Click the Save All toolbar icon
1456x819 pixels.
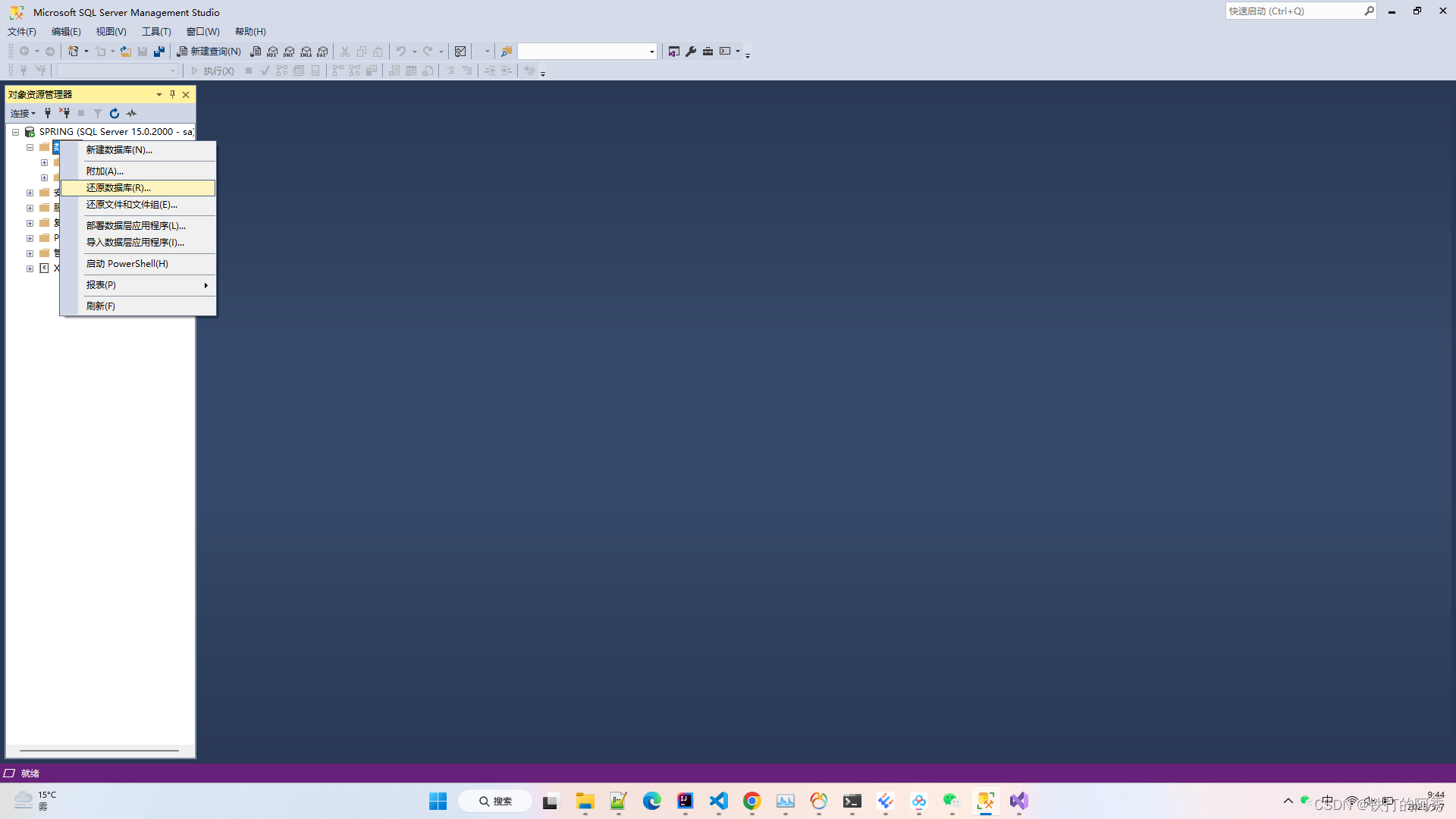coord(159,52)
